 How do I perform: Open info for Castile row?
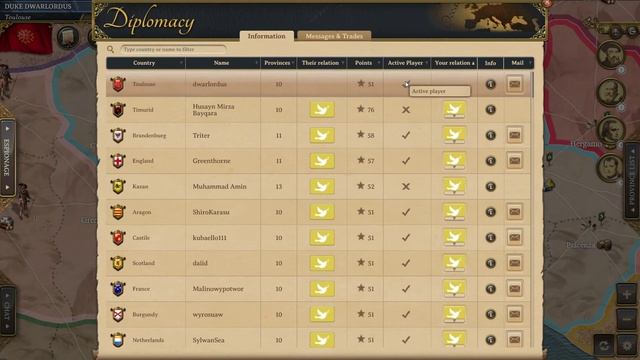(x=491, y=238)
